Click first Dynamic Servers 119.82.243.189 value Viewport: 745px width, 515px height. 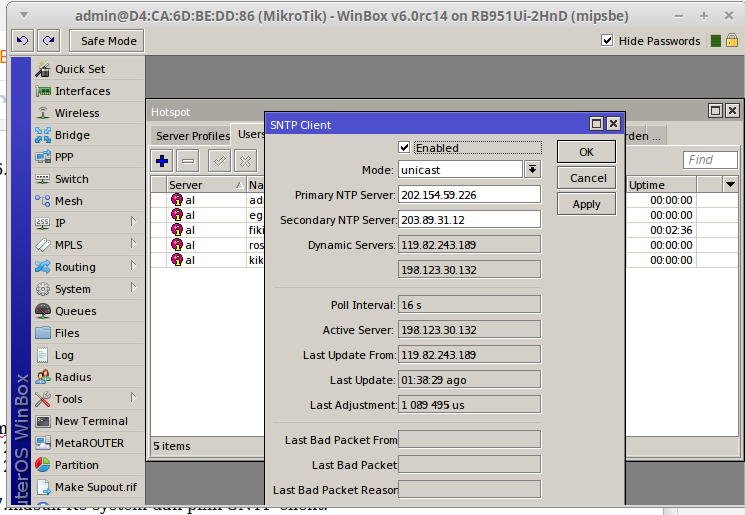(x=469, y=245)
